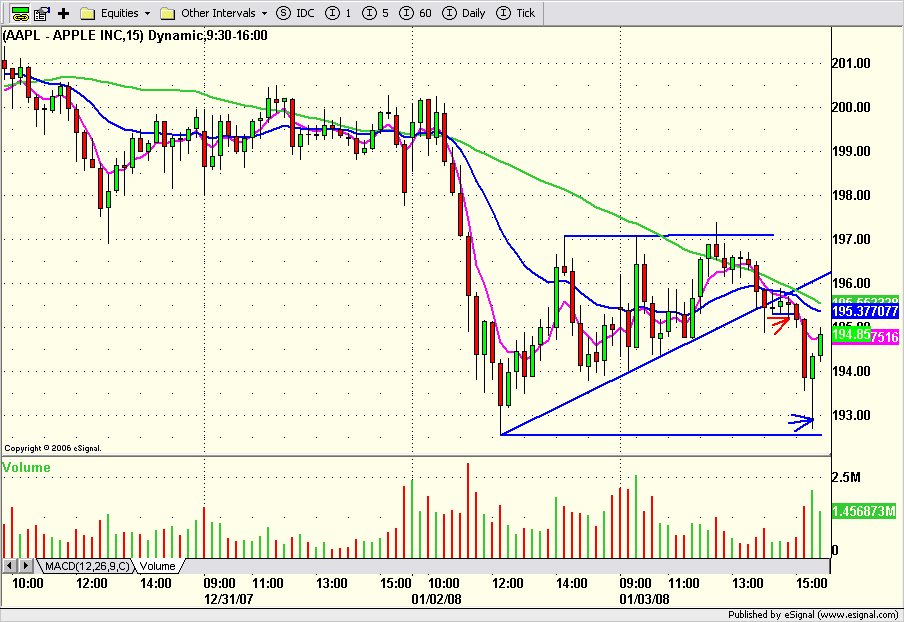
Task: Switch to the 1-minute interval
Action: [x=338, y=13]
